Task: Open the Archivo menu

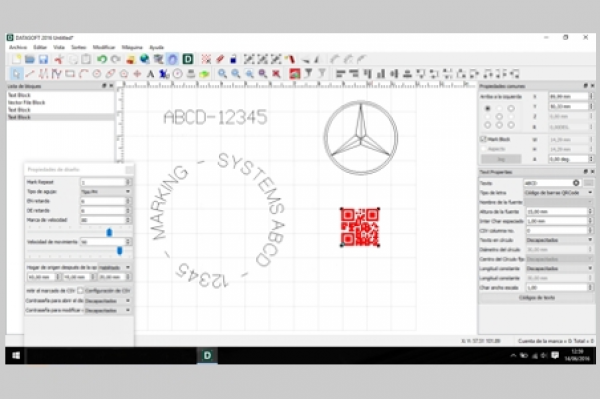Action: point(18,47)
